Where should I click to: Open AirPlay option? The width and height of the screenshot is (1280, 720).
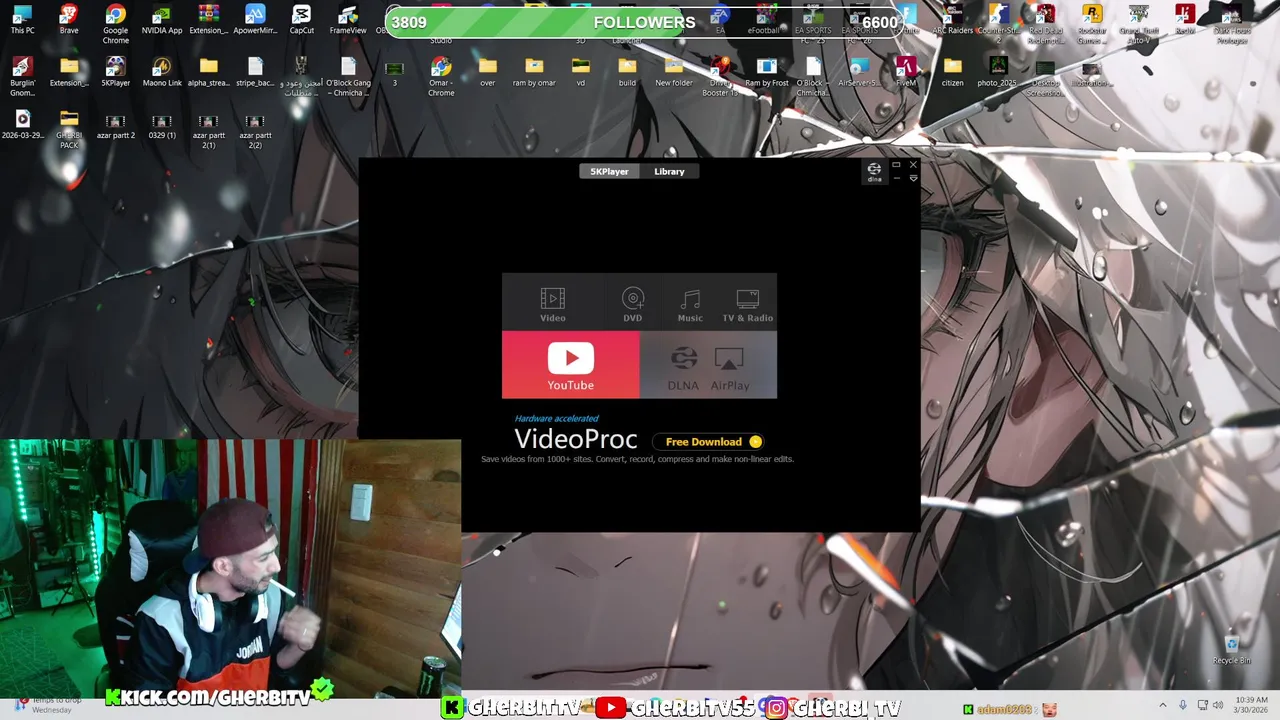click(730, 369)
